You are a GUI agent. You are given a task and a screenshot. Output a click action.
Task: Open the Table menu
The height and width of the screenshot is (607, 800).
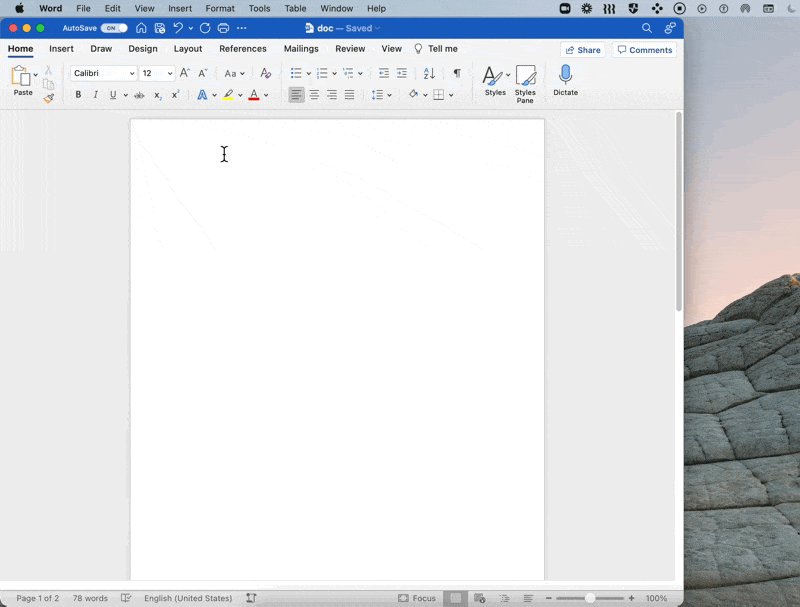(x=295, y=8)
